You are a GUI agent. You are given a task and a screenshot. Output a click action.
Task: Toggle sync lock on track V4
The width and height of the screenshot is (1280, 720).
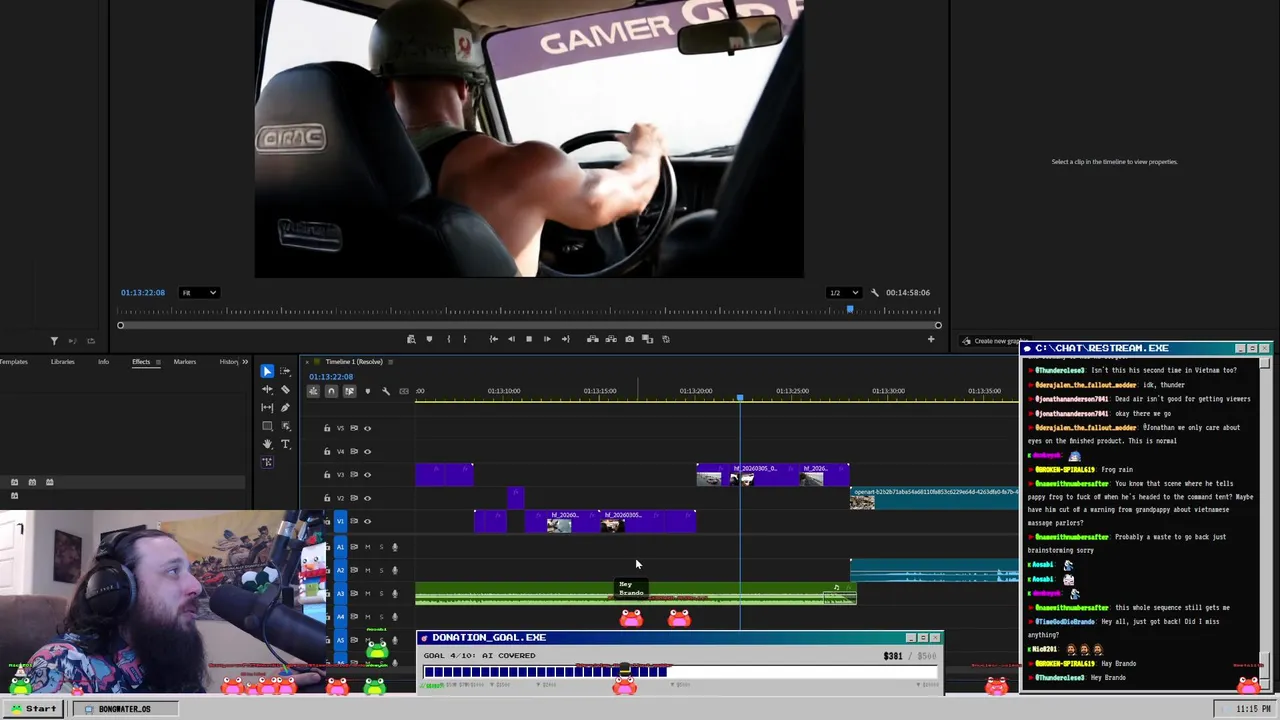click(354, 451)
